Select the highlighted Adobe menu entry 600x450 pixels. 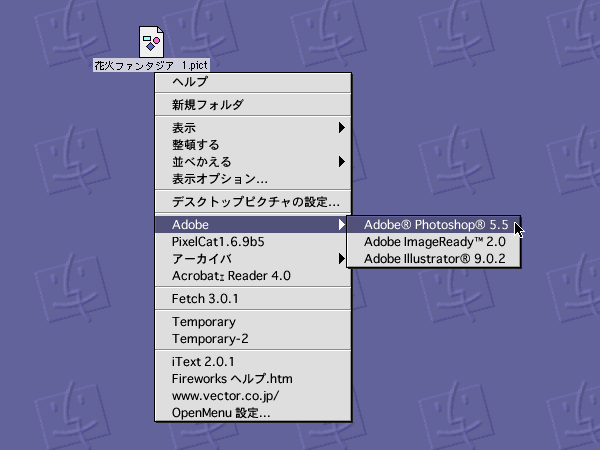(x=253, y=225)
